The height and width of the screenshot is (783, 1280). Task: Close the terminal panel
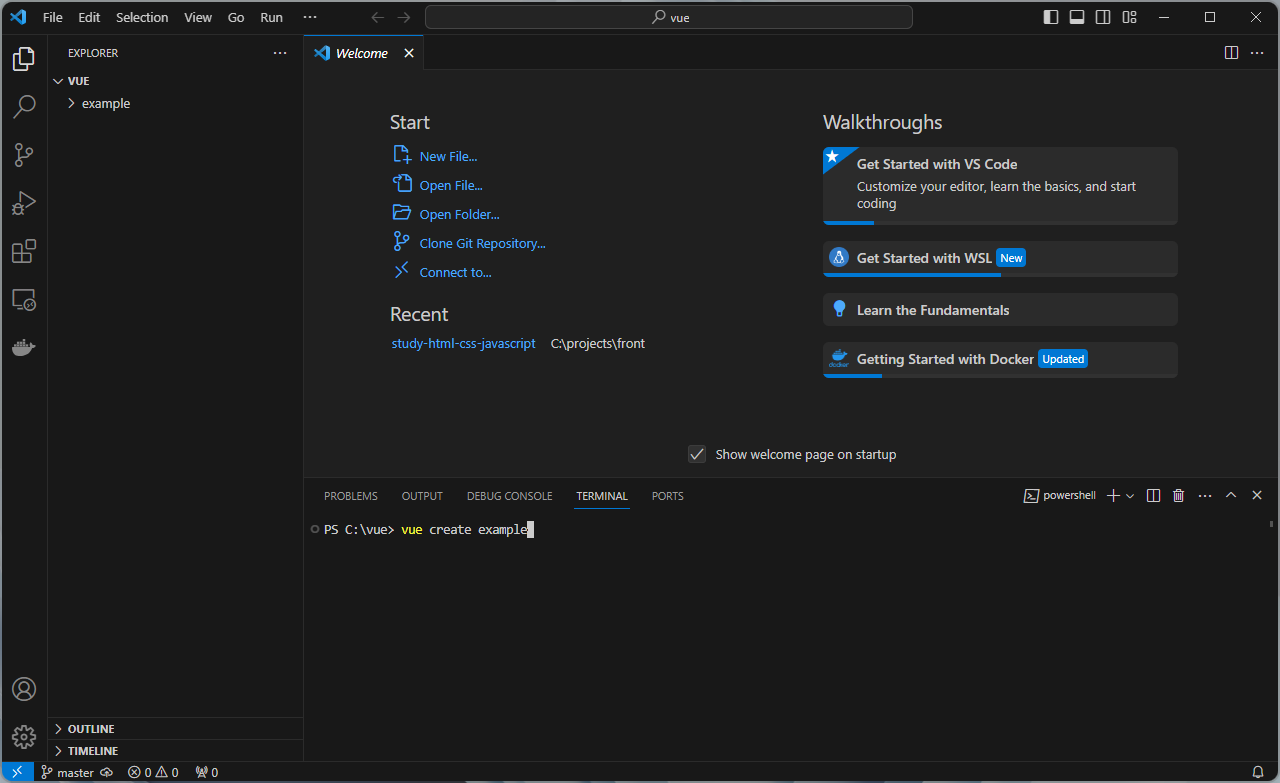1257,496
